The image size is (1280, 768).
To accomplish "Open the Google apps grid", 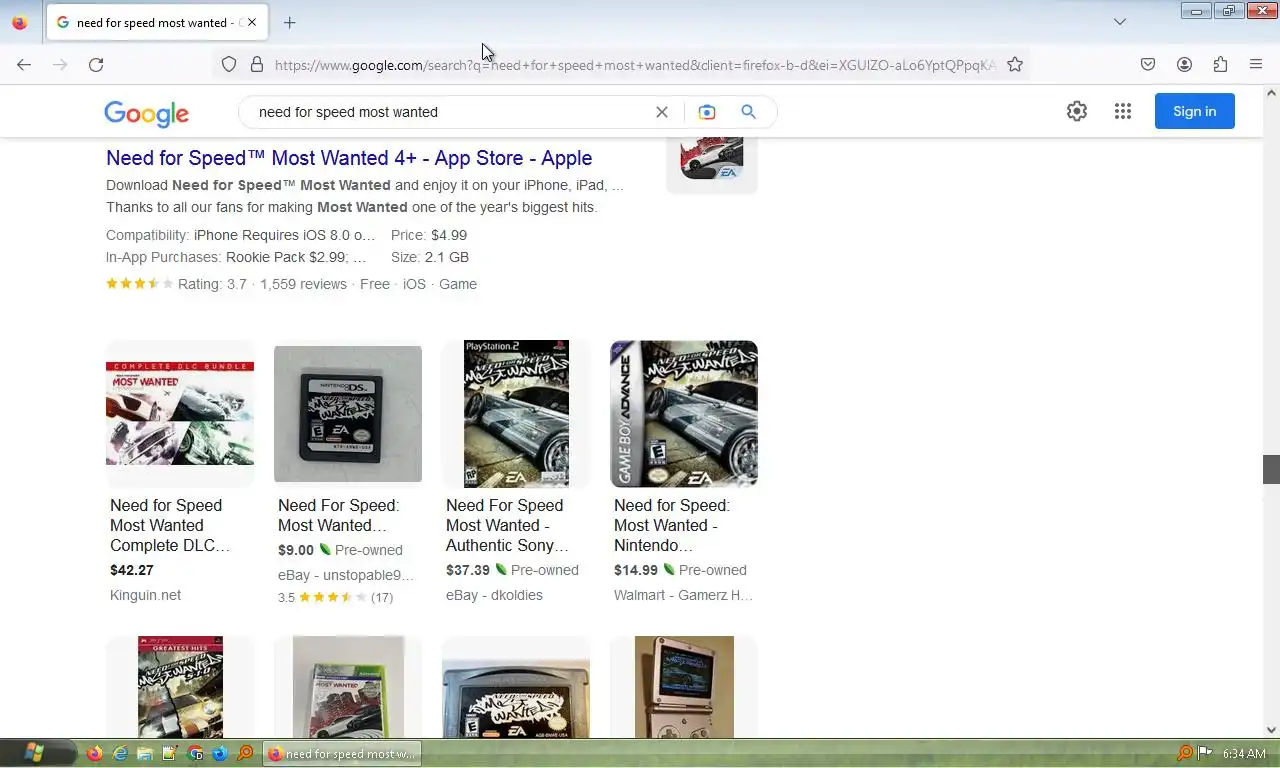I will [1123, 111].
